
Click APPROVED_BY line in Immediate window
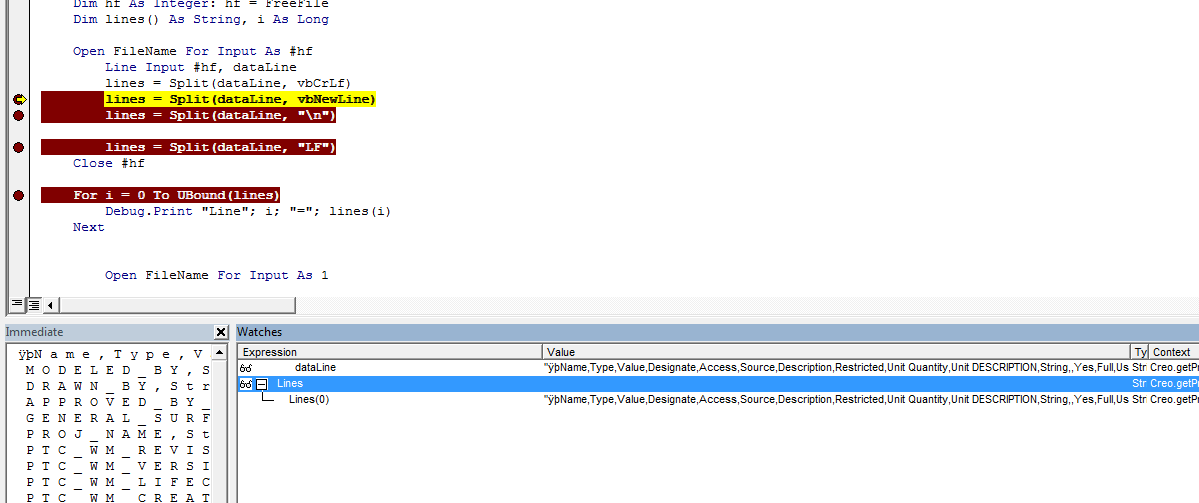[117, 403]
